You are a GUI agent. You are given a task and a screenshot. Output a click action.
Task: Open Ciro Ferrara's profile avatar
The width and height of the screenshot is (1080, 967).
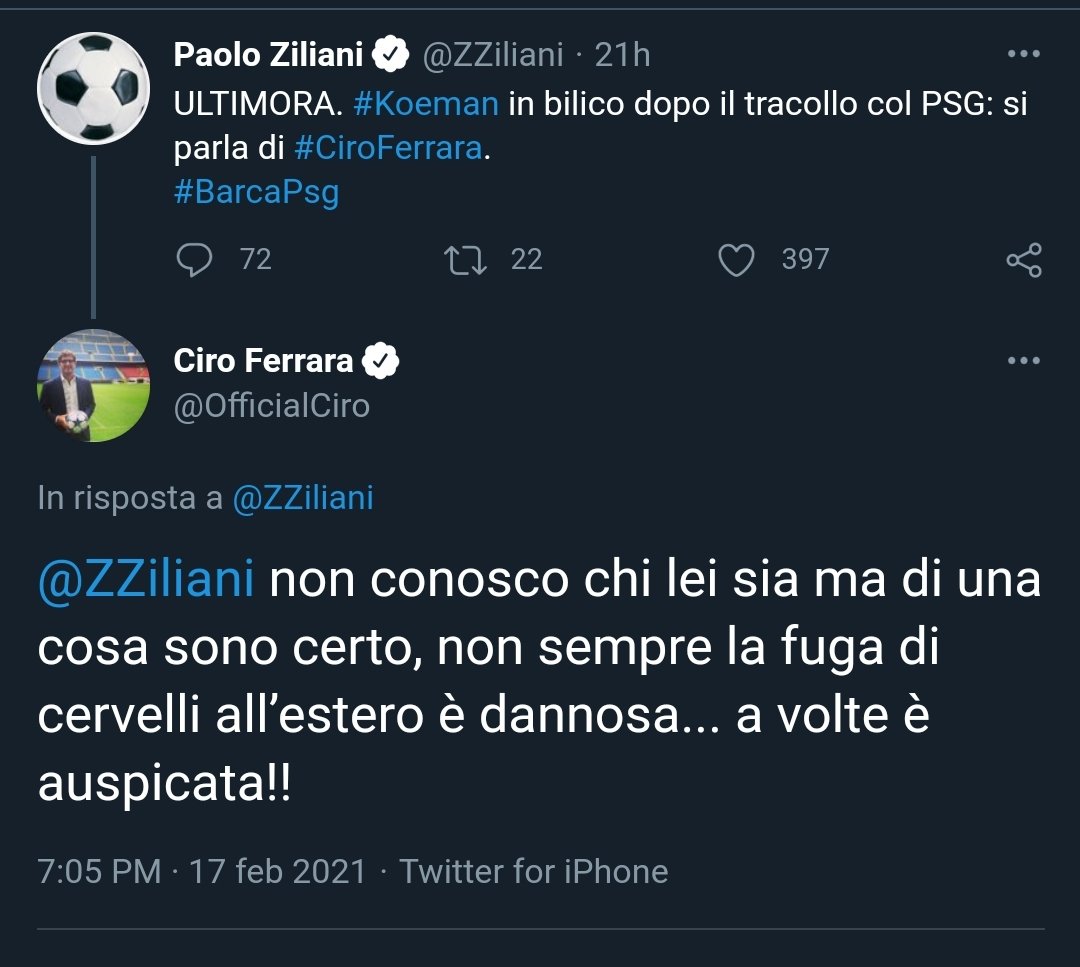(x=93, y=386)
